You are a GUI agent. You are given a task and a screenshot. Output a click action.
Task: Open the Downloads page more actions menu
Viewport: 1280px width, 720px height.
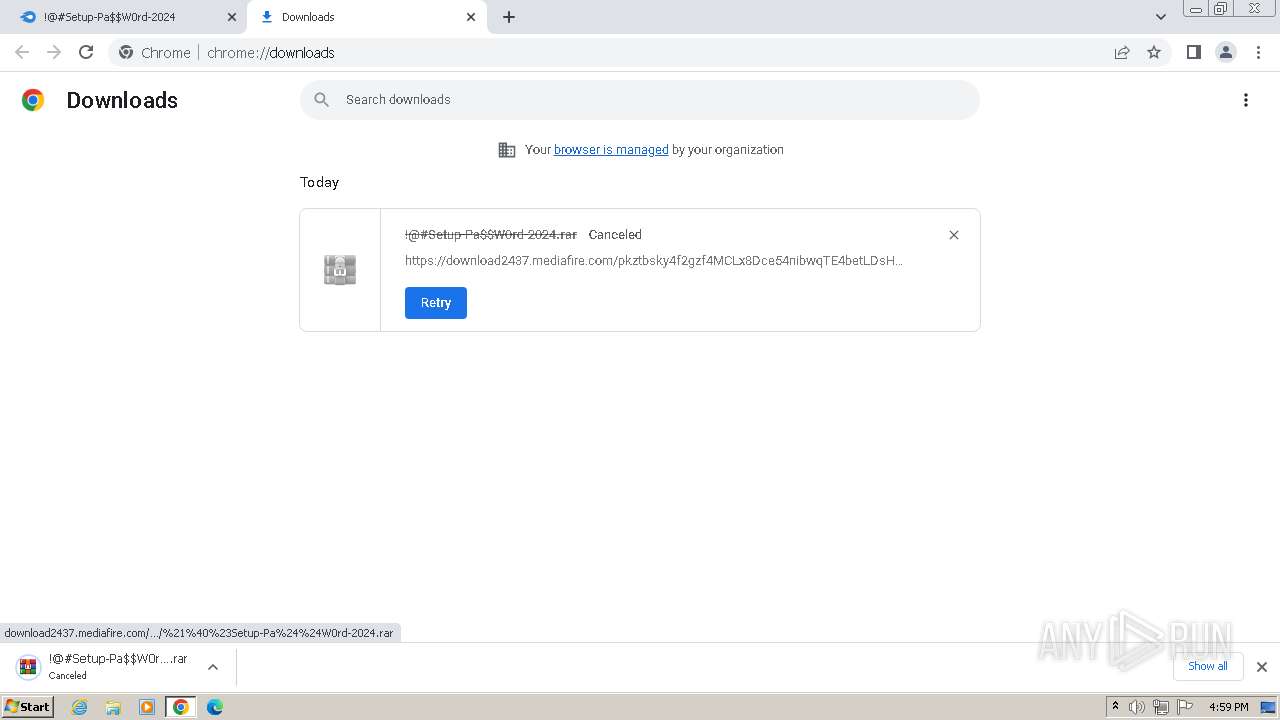pyautogui.click(x=1246, y=100)
